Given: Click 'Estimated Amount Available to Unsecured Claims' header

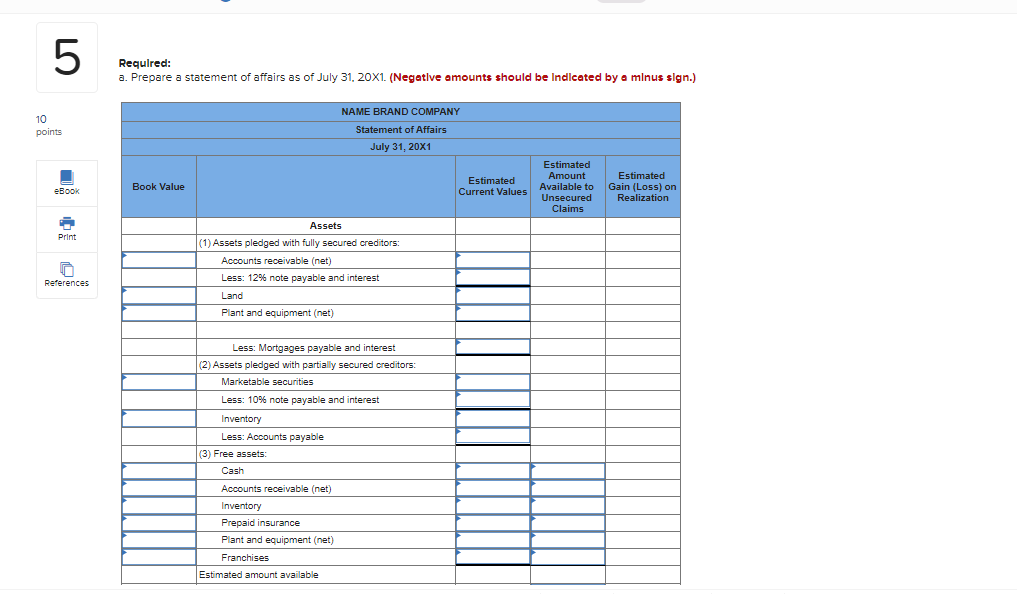Looking at the screenshot, I should (x=568, y=187).
